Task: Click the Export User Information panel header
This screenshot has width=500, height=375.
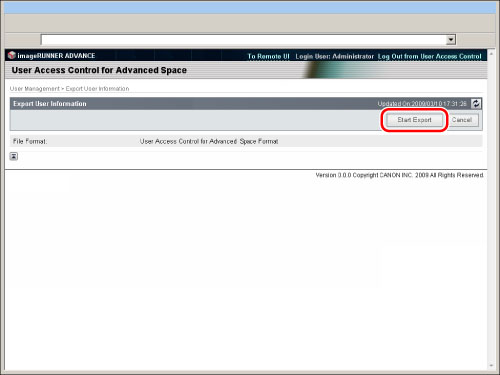Action: point(246,104)
